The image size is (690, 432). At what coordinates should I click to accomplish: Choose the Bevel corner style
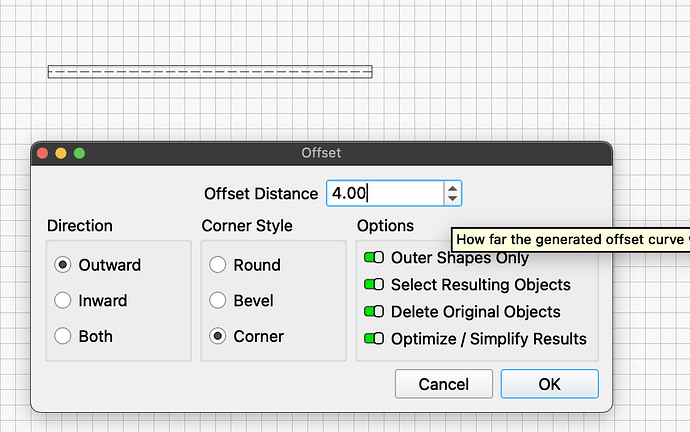click(x=217, y=300)
